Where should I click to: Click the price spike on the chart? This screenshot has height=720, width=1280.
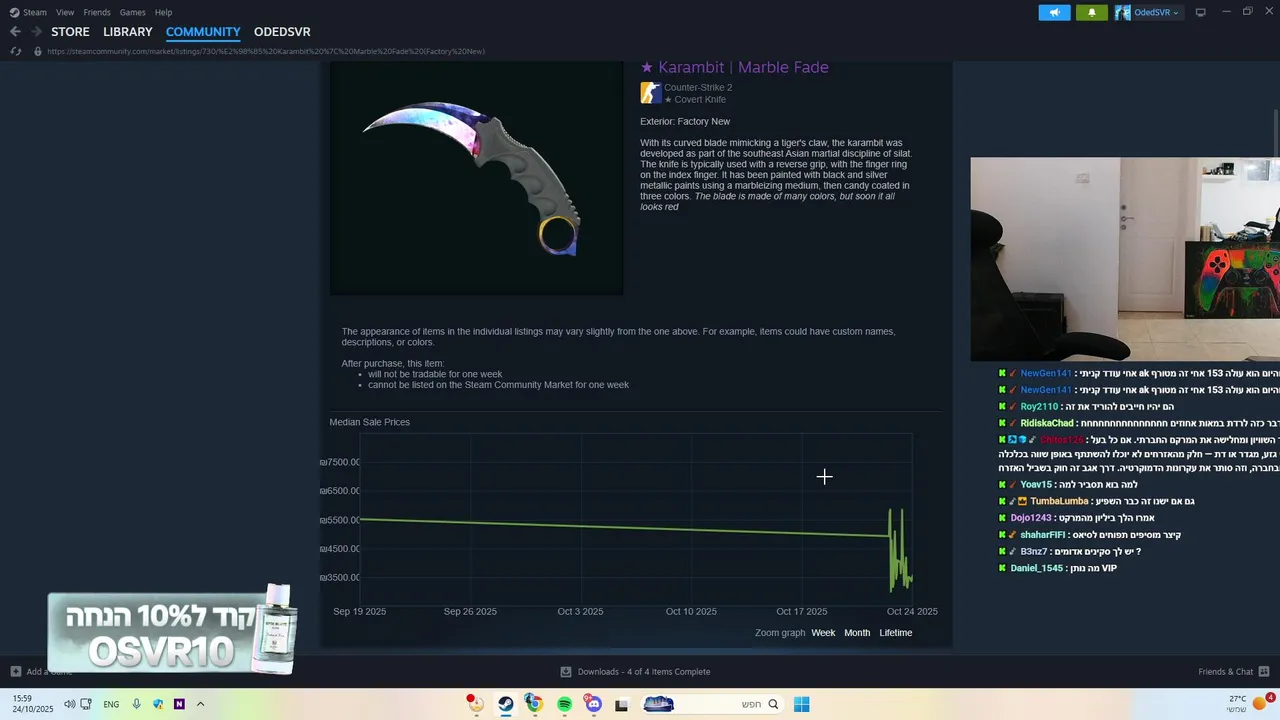[900, 548]
